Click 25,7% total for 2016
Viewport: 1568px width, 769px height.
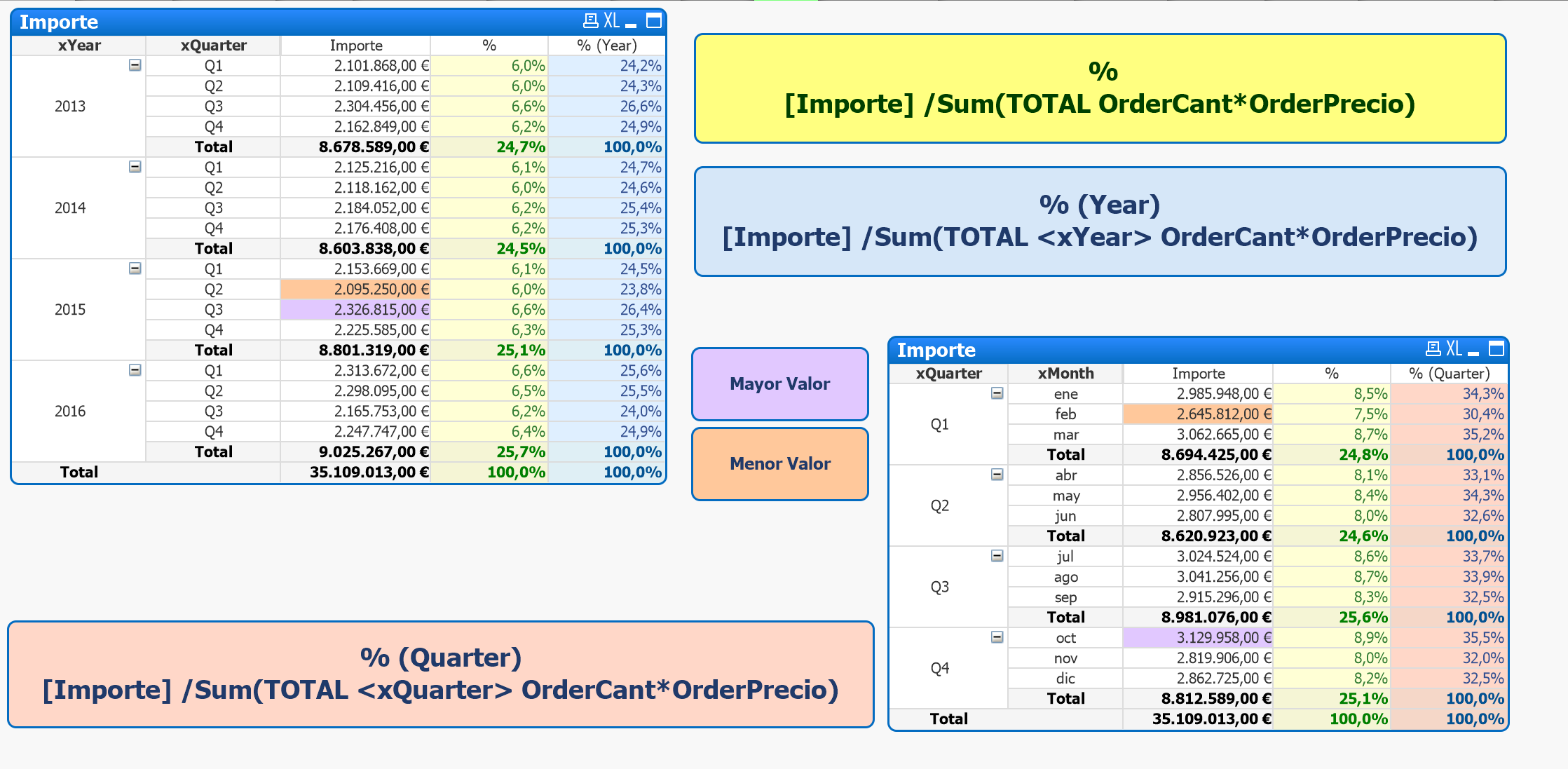tap(489, 452)
